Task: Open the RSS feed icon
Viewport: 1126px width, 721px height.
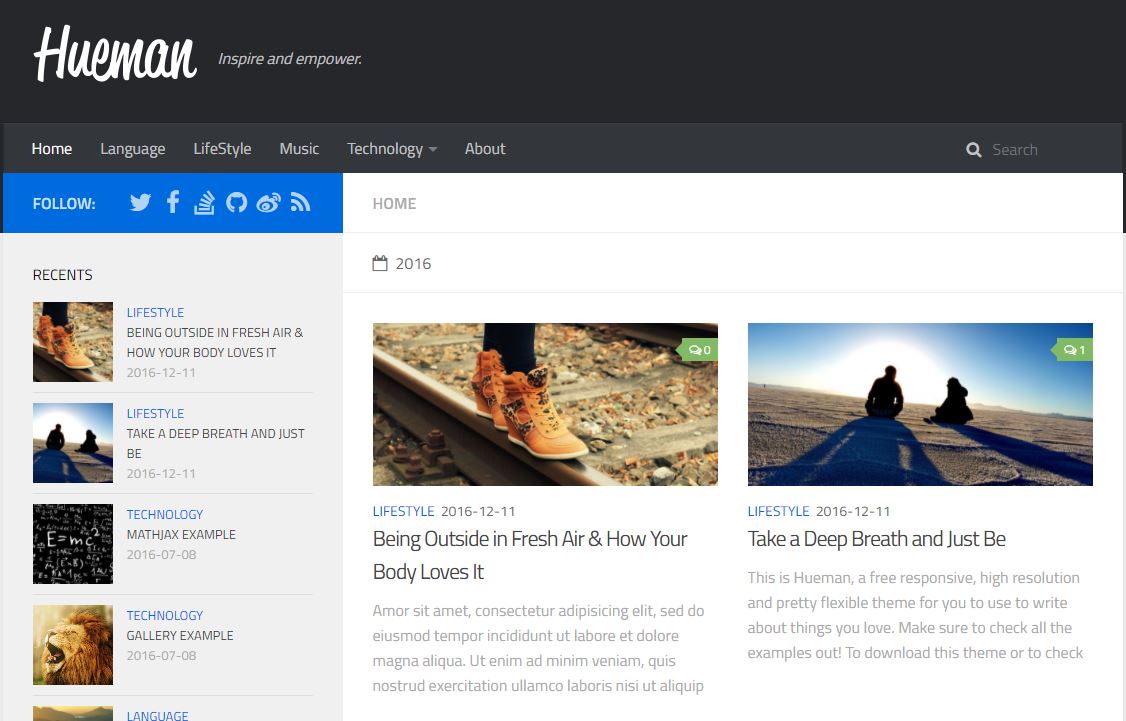Action: 300,203
